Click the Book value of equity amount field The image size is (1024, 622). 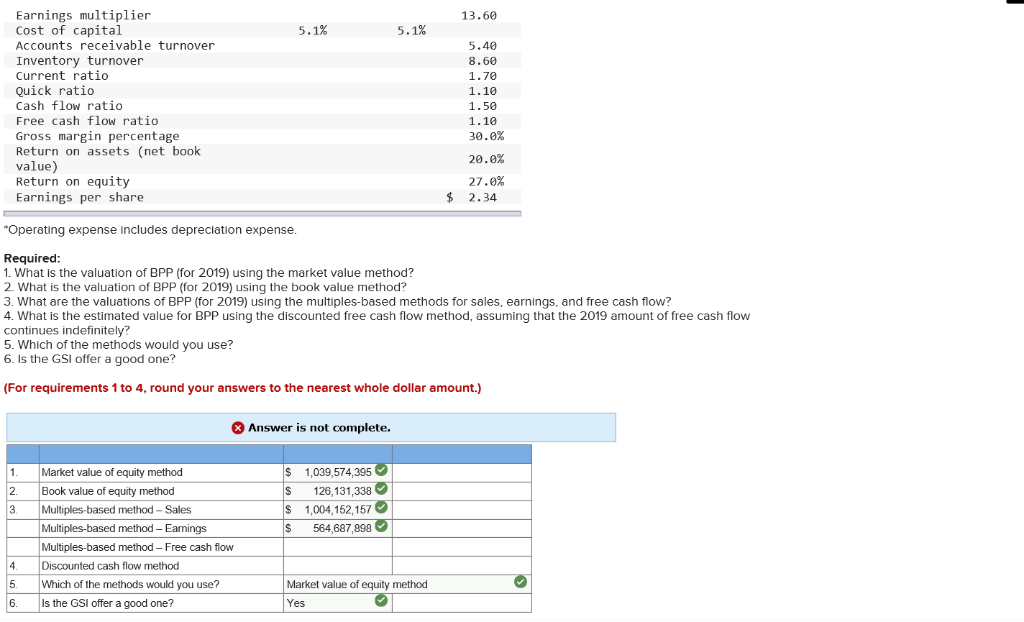click(338, 491)
